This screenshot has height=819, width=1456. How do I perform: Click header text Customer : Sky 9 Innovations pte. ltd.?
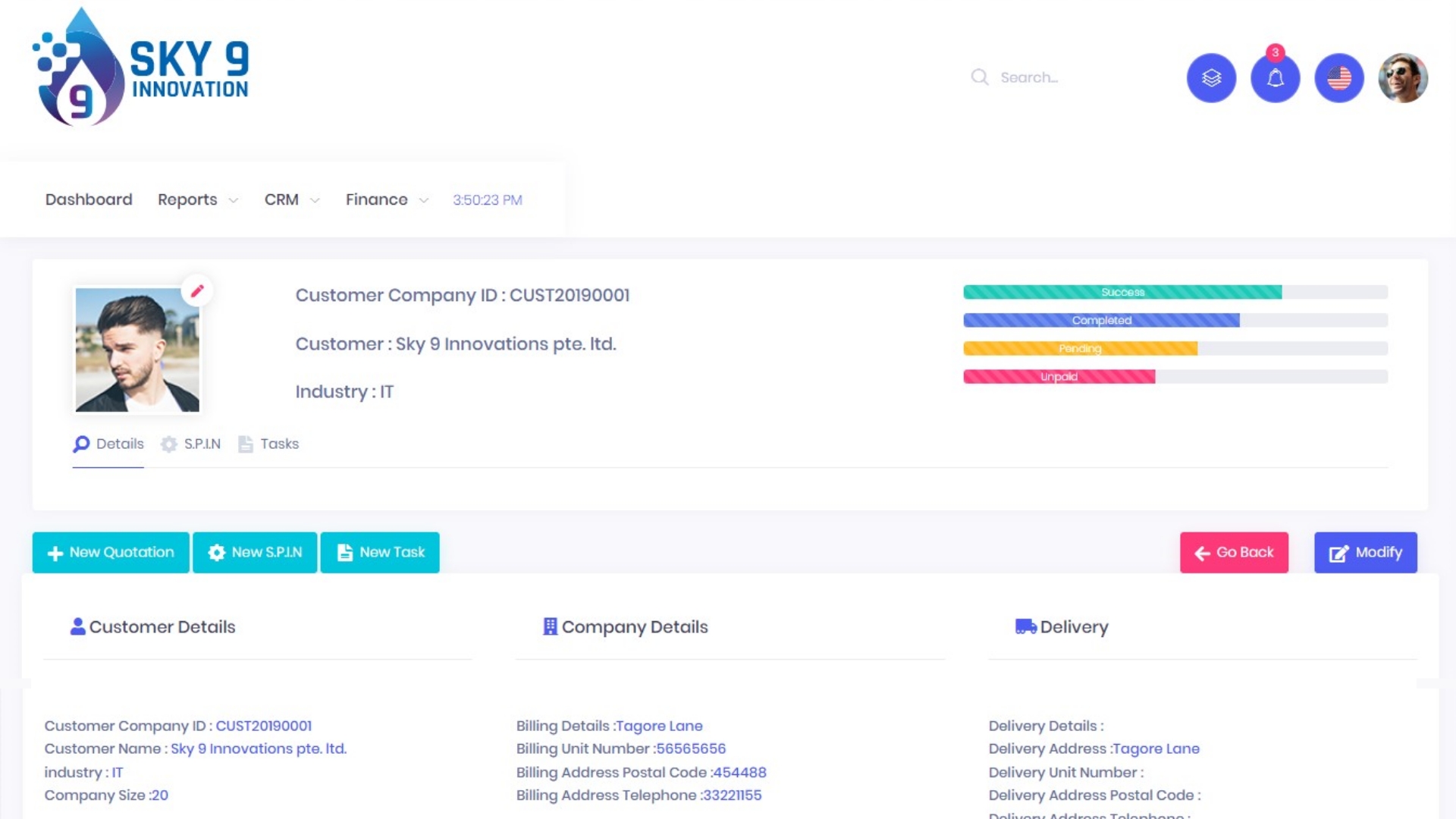click(x=455, y=344)
